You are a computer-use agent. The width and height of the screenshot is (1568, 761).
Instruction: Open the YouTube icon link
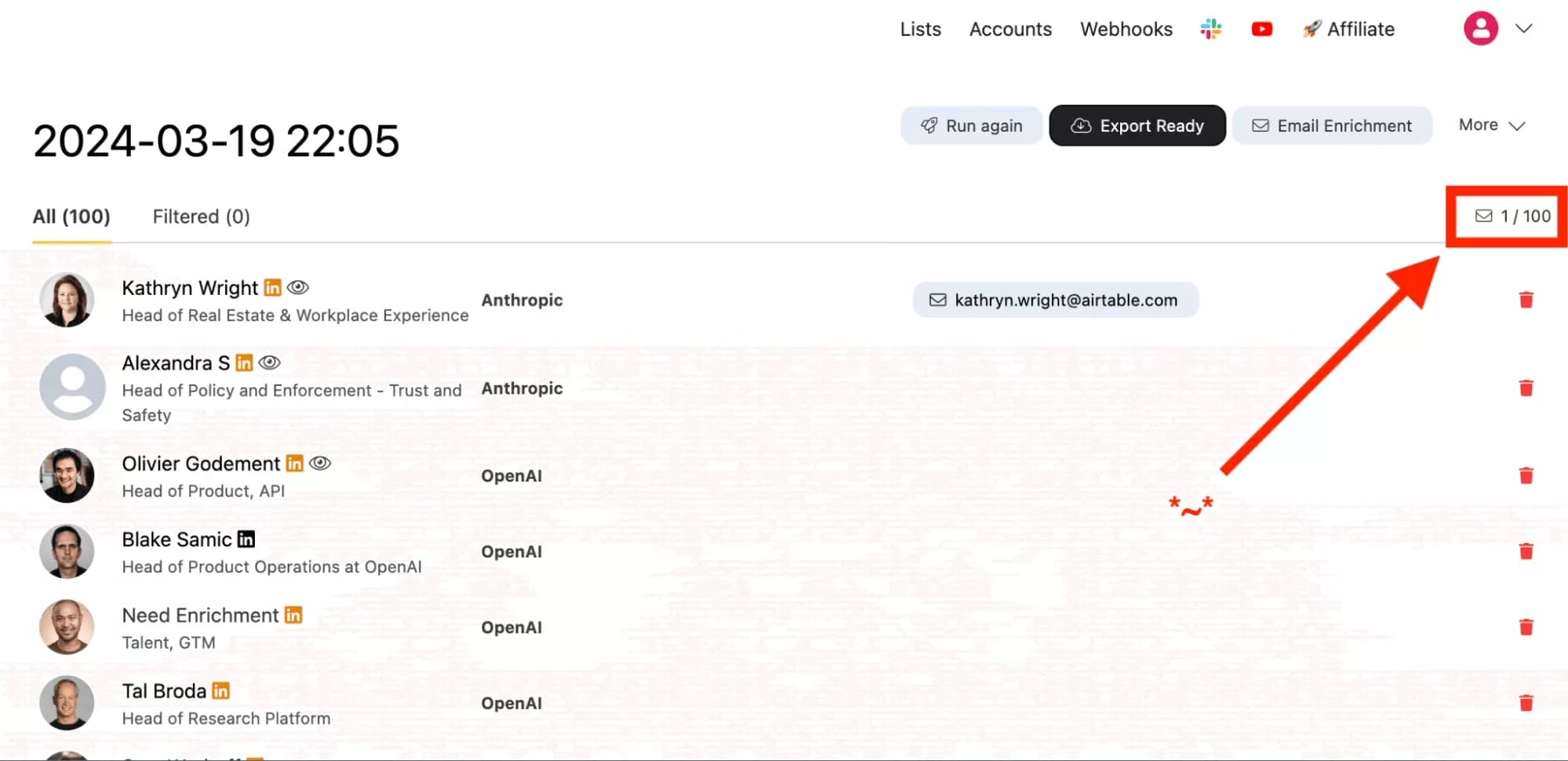[1261, 29]
